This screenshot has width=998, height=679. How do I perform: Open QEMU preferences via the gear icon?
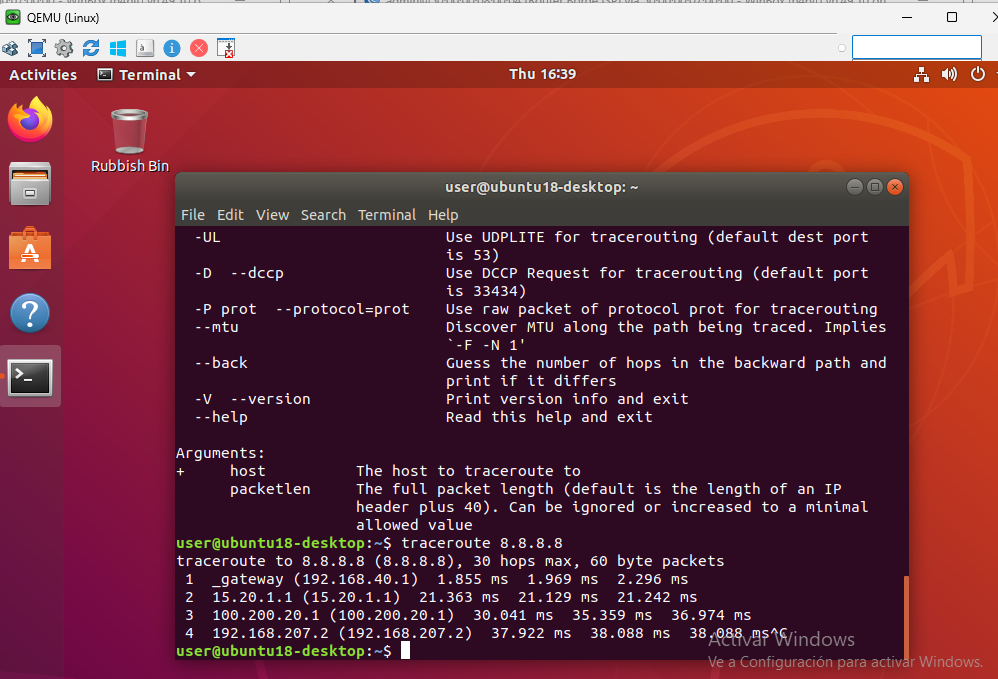pos(62,47)
